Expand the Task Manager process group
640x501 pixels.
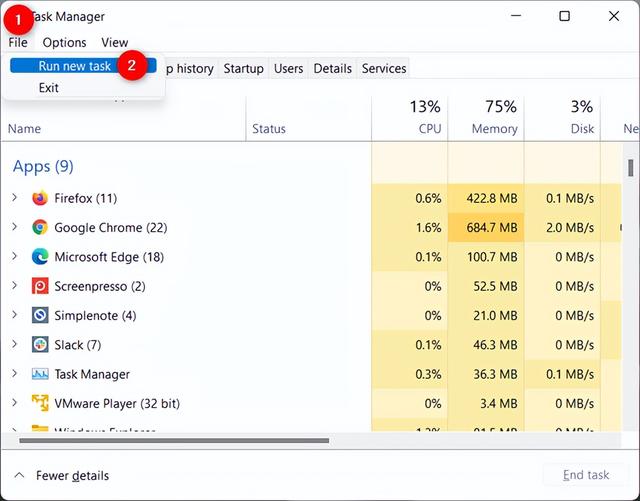point(15,374)
